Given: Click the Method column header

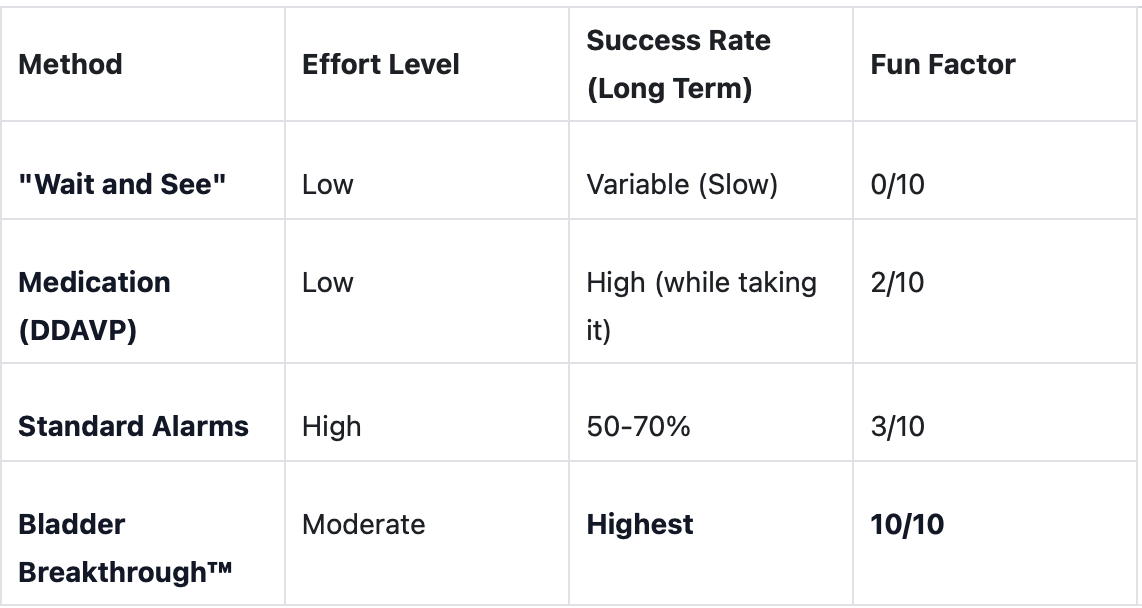Looking at the screenshot, I should click(70, 65).
